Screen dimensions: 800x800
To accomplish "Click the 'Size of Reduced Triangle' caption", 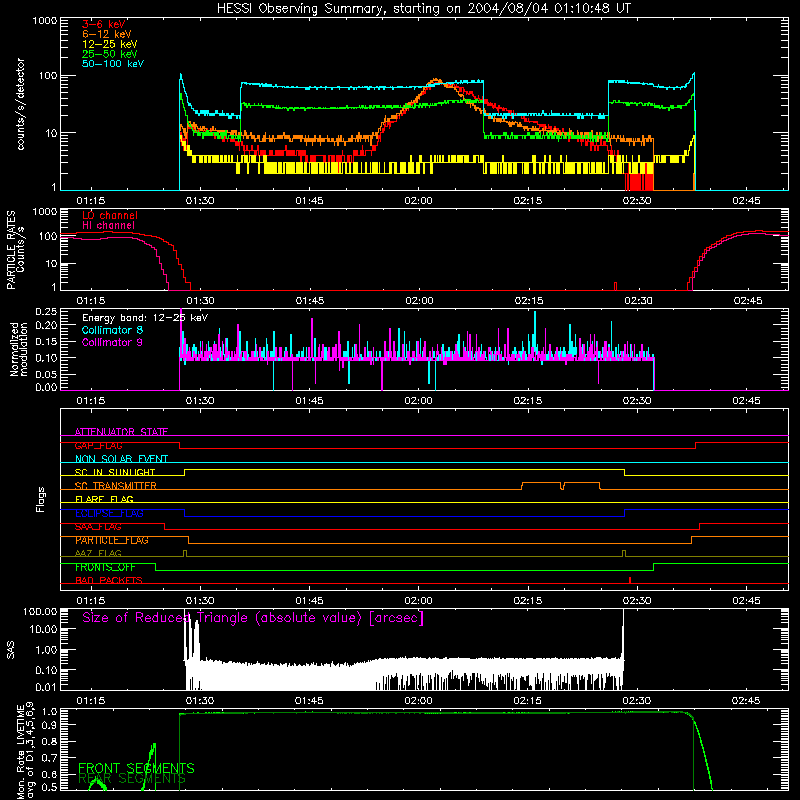I will tap(253, 618).
